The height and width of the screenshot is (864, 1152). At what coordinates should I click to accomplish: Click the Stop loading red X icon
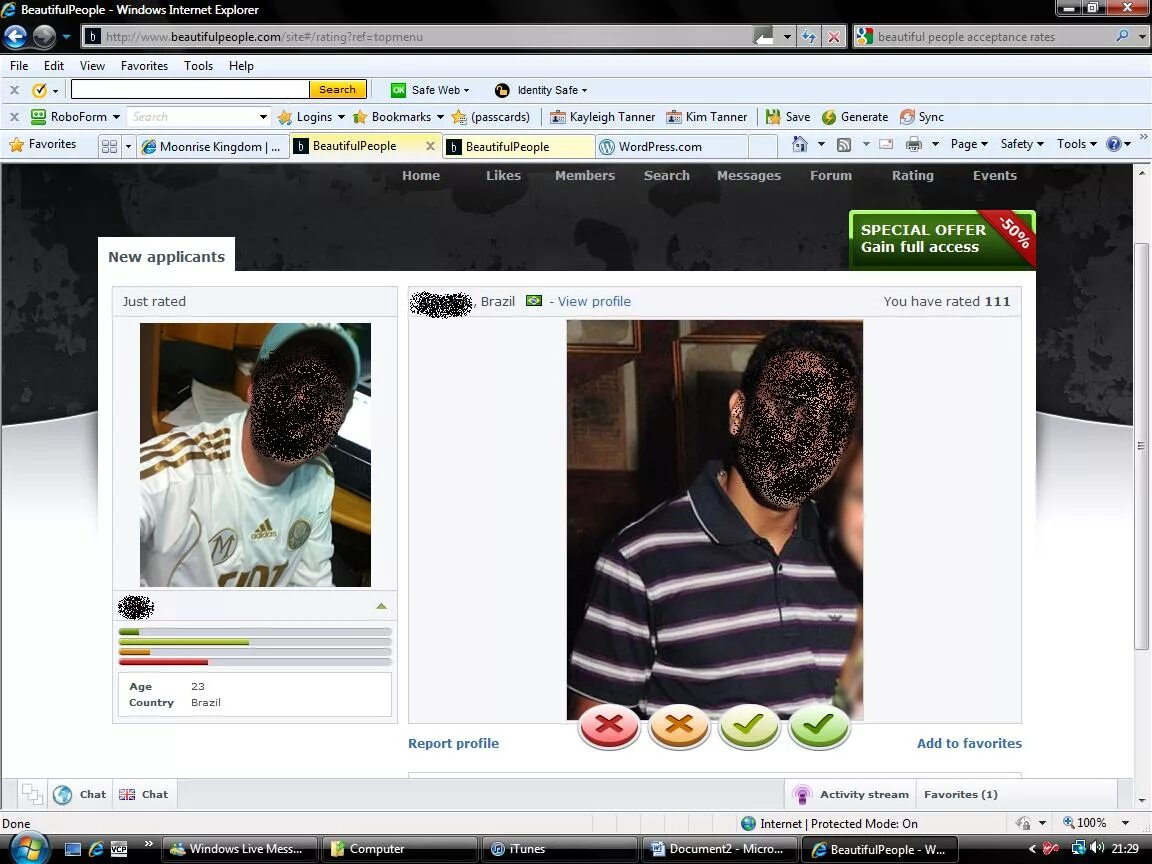pyautogui.click(x=834, y=36)
